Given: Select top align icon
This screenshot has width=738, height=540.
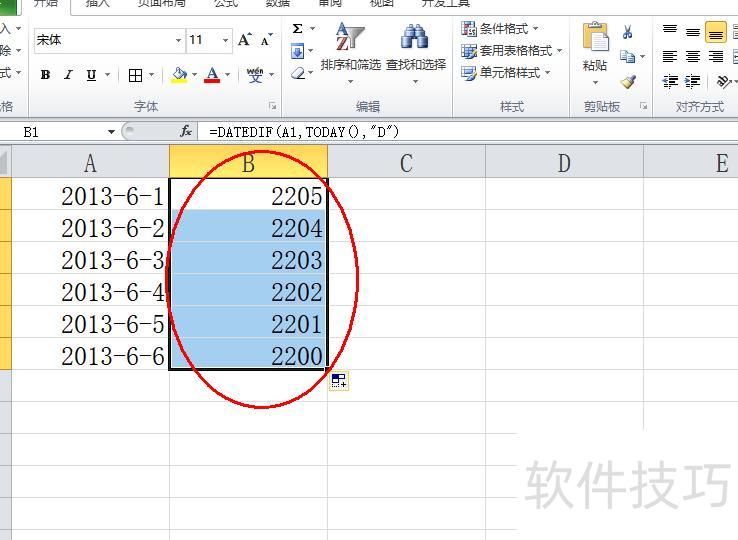Looking at the screenshot, I should [x=670, y=31].
